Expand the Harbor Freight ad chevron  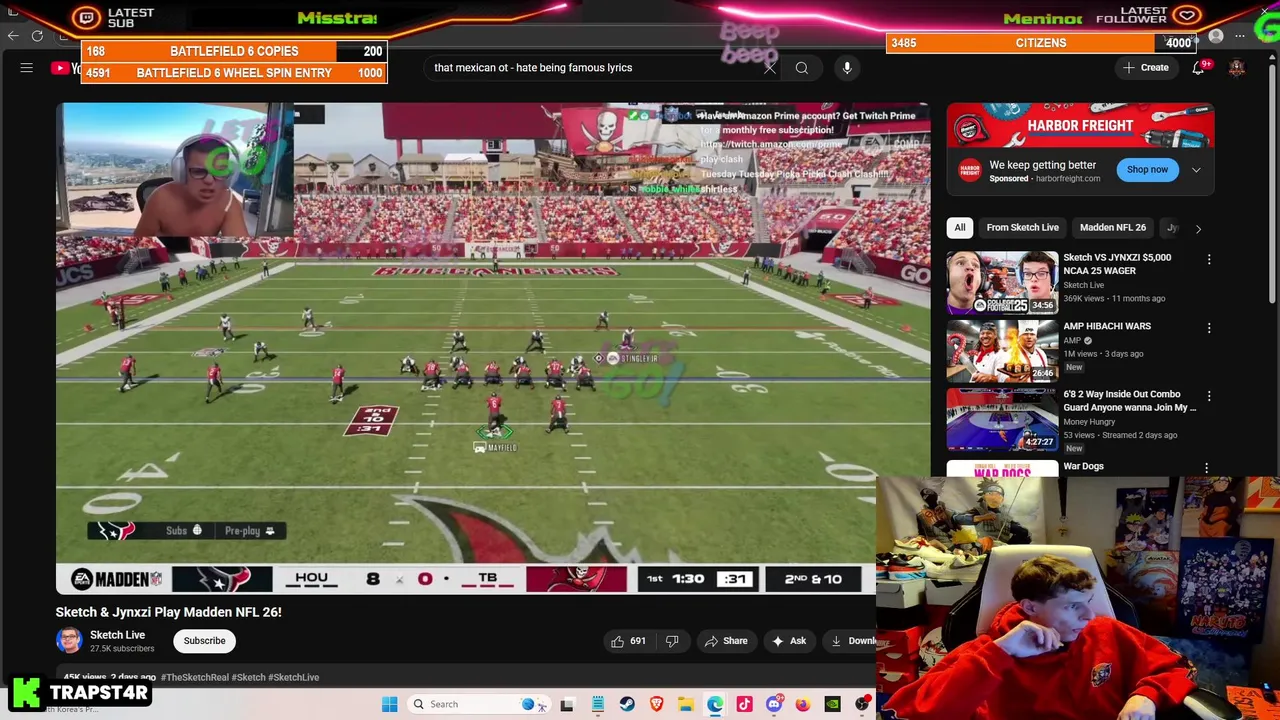coord(1196,170)
